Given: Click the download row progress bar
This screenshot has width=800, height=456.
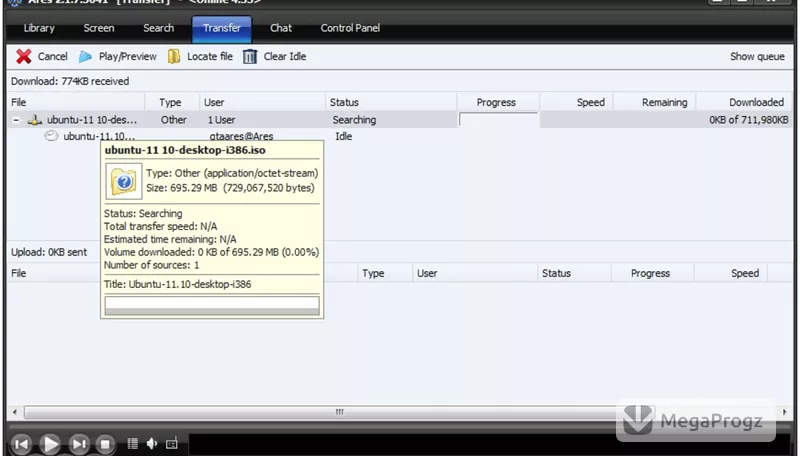Looking at the screenshot, I should pos(498,119).
